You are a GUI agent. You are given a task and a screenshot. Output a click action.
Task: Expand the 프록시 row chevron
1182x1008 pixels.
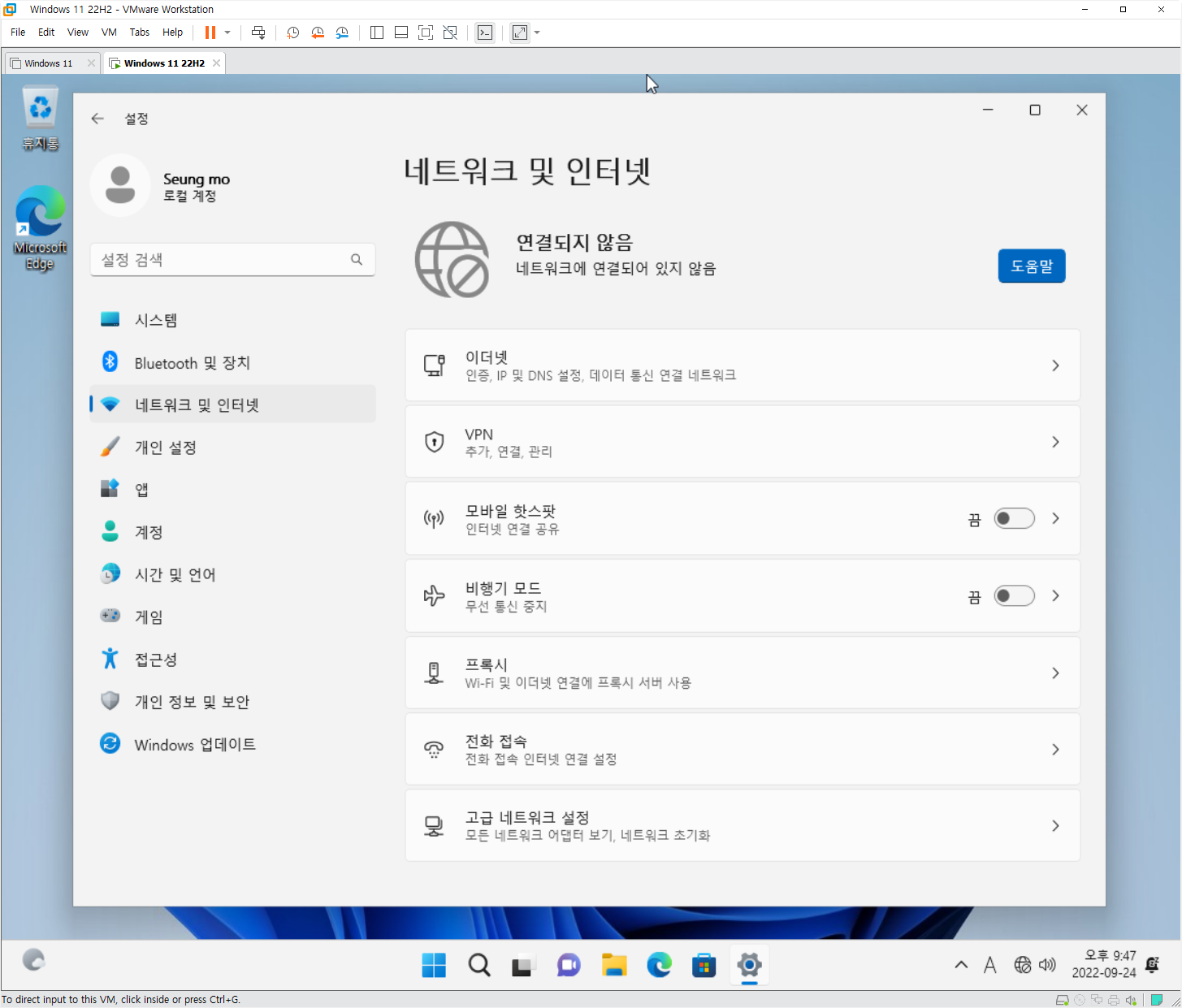click(1055, 673)
